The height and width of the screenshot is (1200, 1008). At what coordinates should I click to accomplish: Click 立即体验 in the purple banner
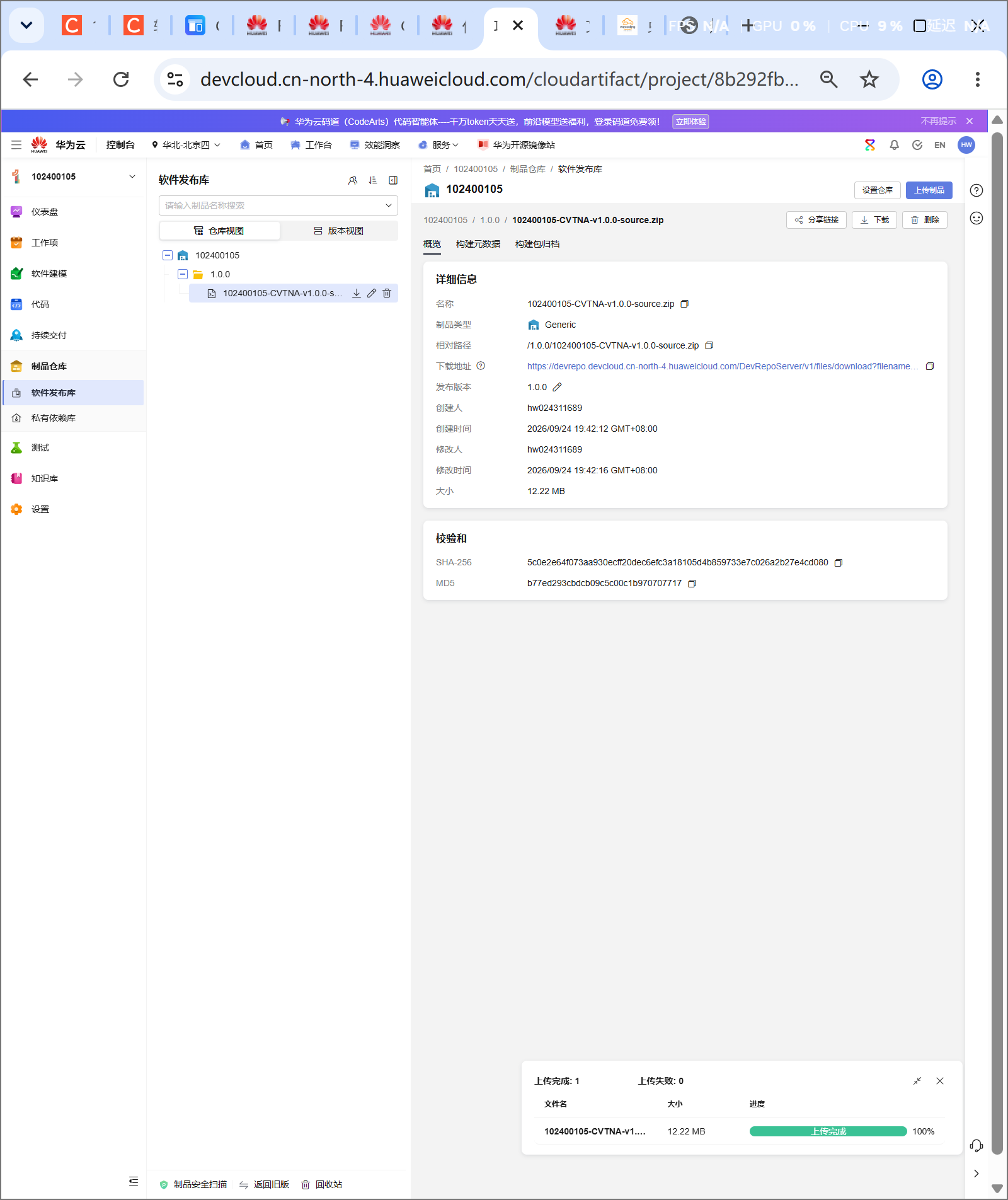691,122
